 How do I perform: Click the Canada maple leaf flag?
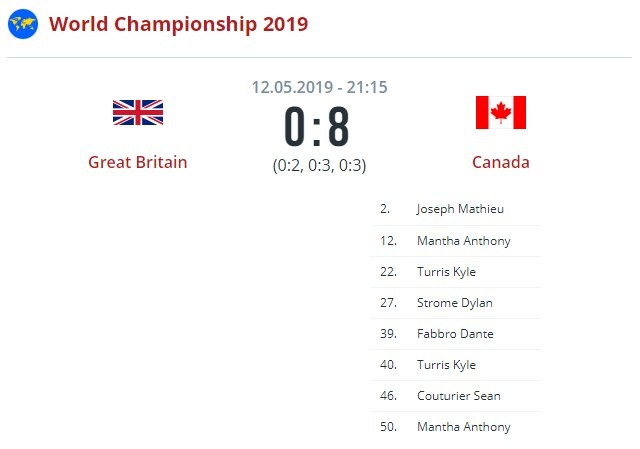[x=500, y=112]
